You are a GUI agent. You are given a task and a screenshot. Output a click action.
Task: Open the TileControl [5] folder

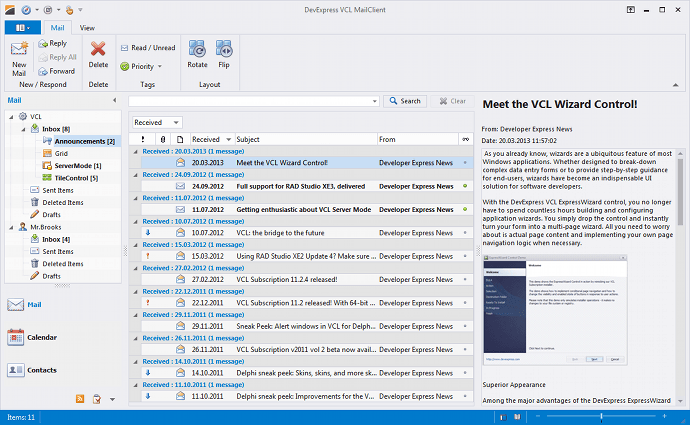(76, 178)
